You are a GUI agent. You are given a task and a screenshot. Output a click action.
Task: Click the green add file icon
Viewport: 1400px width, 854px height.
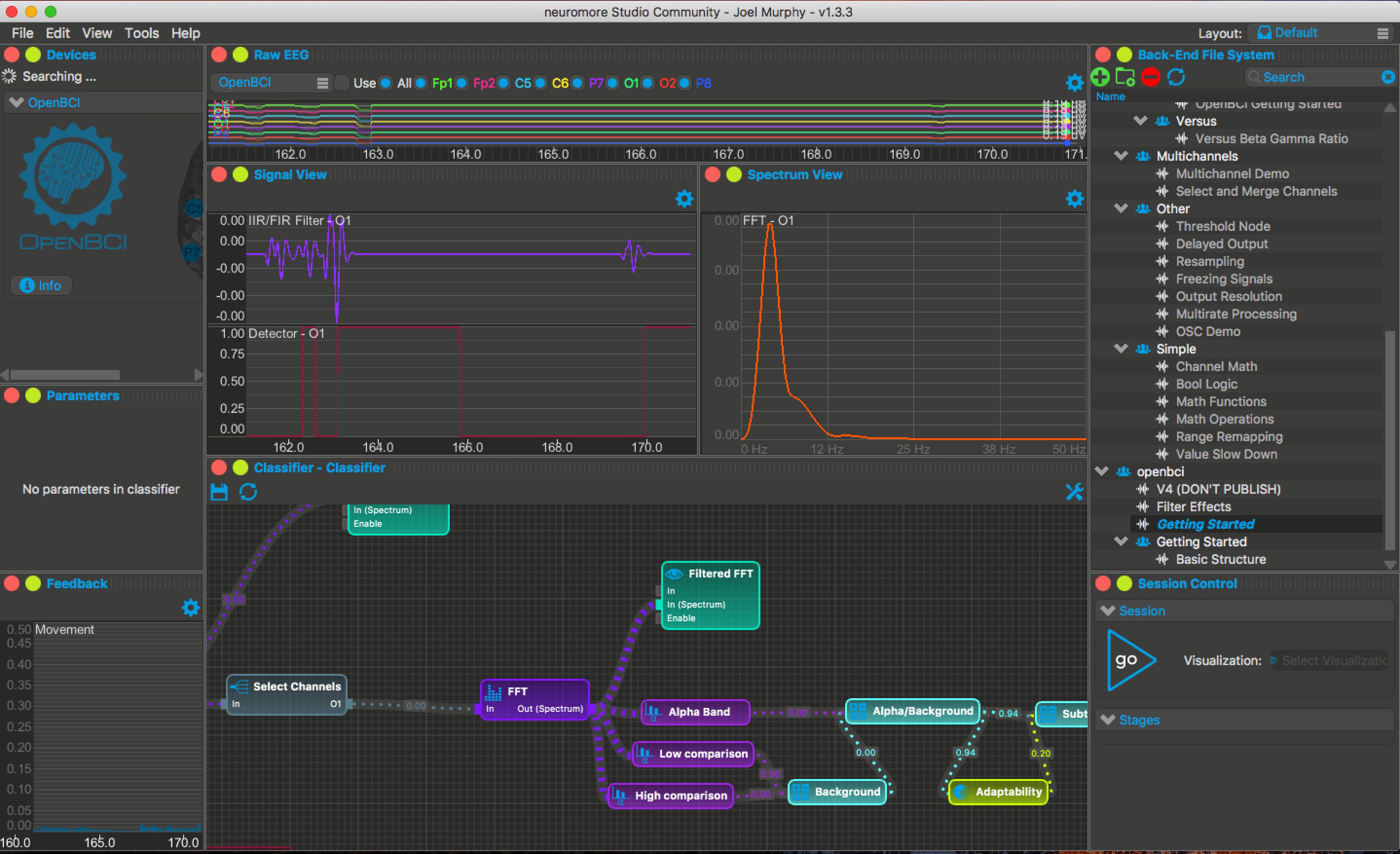pyautogui.click(x=1100, y=77)
